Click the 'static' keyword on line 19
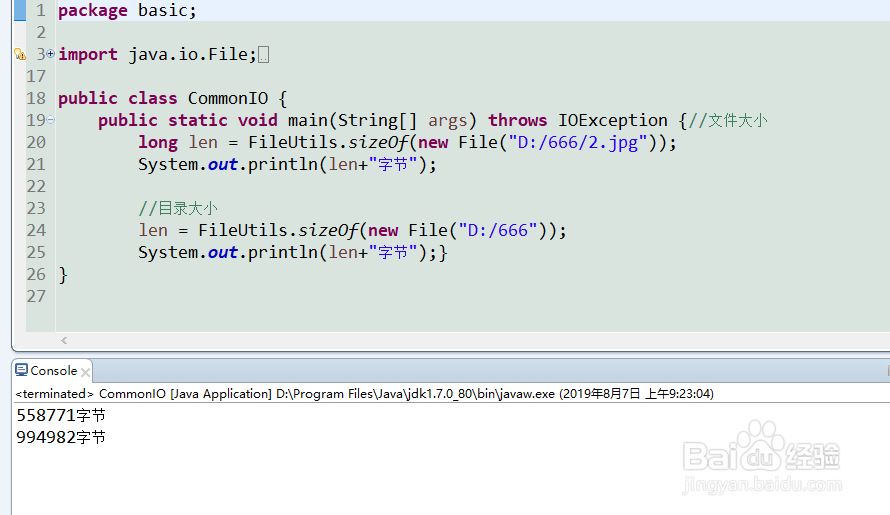The width and height of the screenshot is (890, 515). (198, 120)
